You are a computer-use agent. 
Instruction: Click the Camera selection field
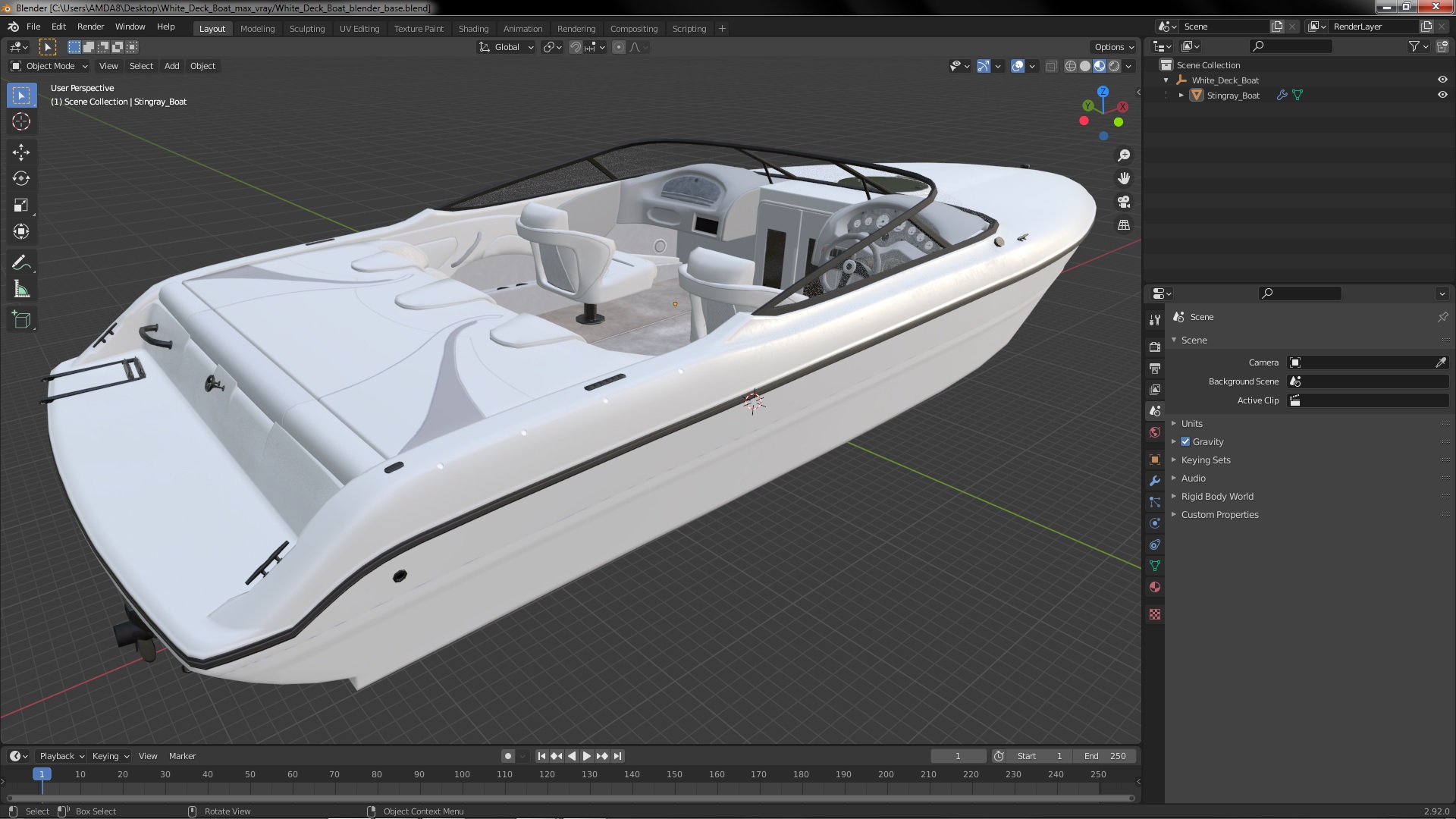[x=1361, y=362]
